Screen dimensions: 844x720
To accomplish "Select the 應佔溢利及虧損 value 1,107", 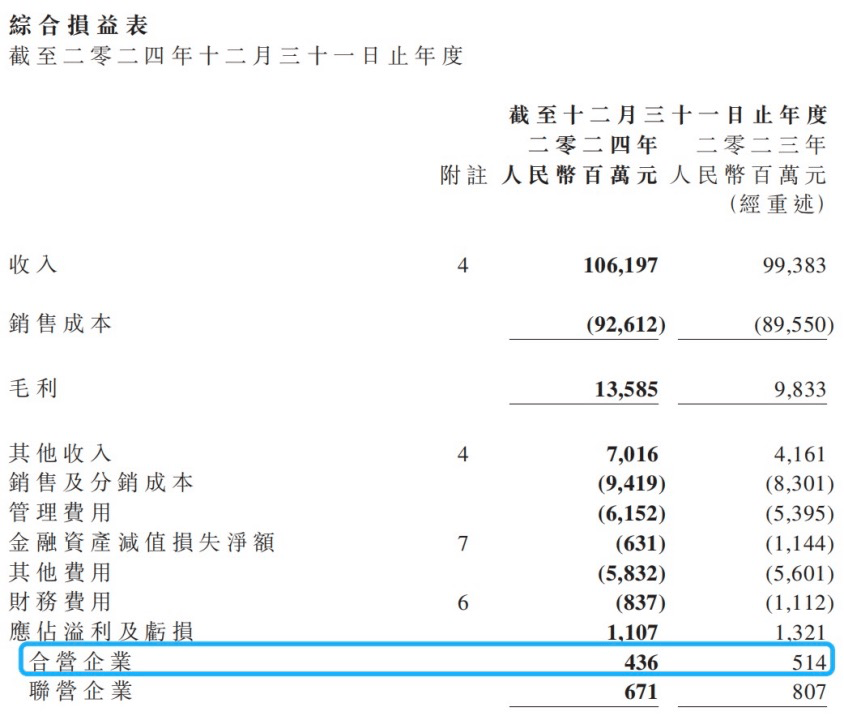I will tap(630, 632).
